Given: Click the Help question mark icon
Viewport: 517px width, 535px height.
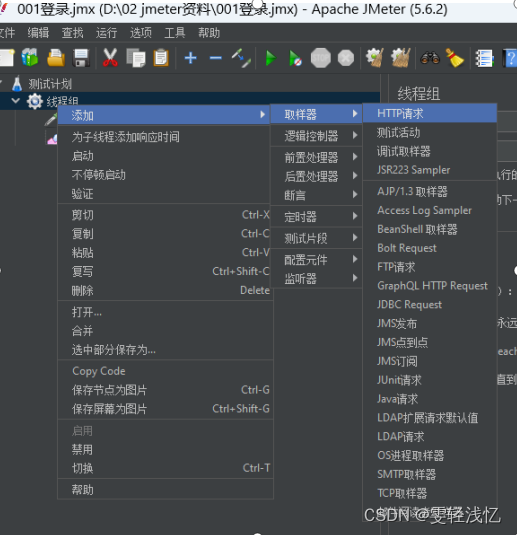Looking at the screenshot, I should (510, 58).
